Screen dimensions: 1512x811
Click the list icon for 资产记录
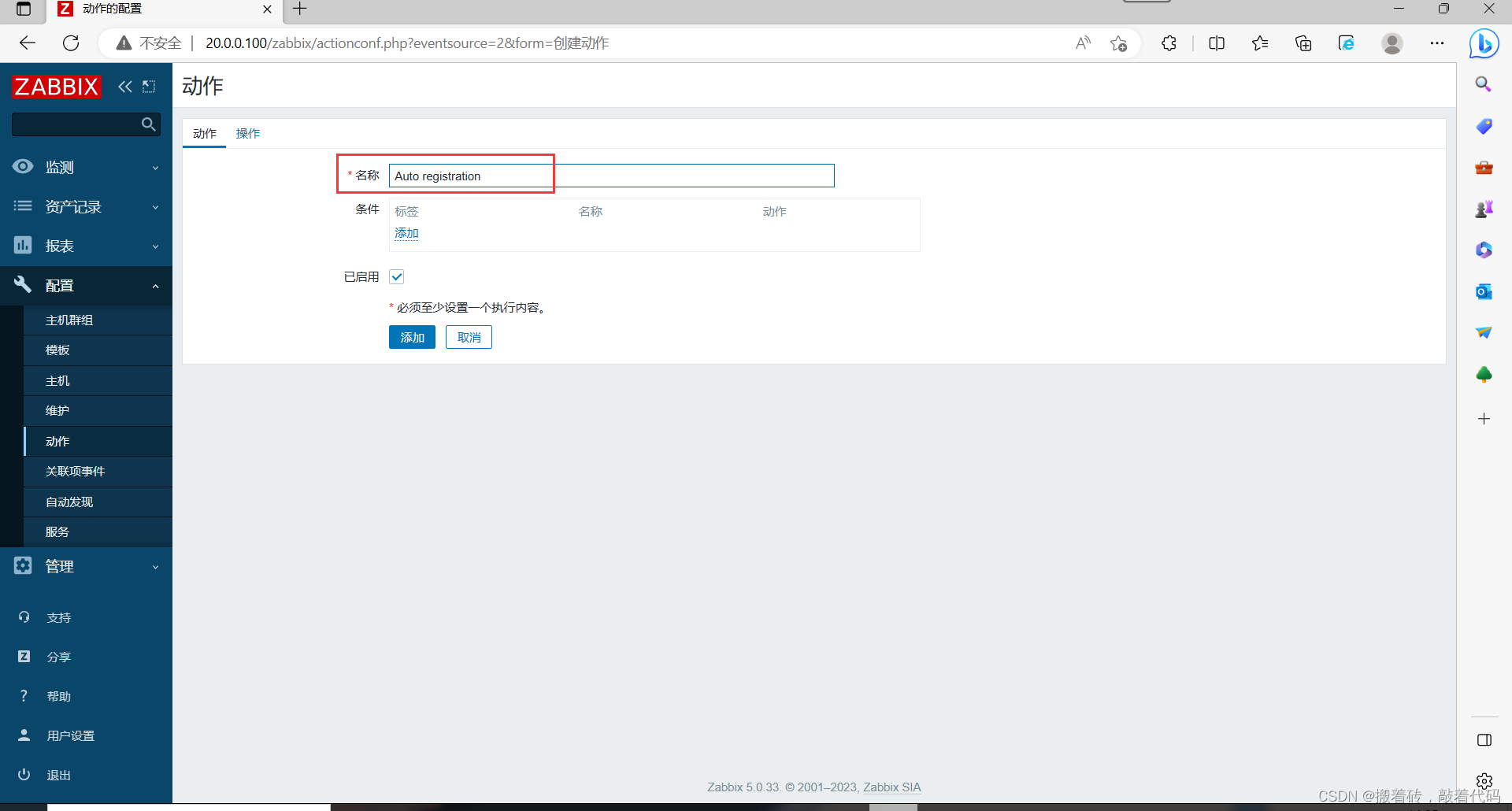[23, 206]
